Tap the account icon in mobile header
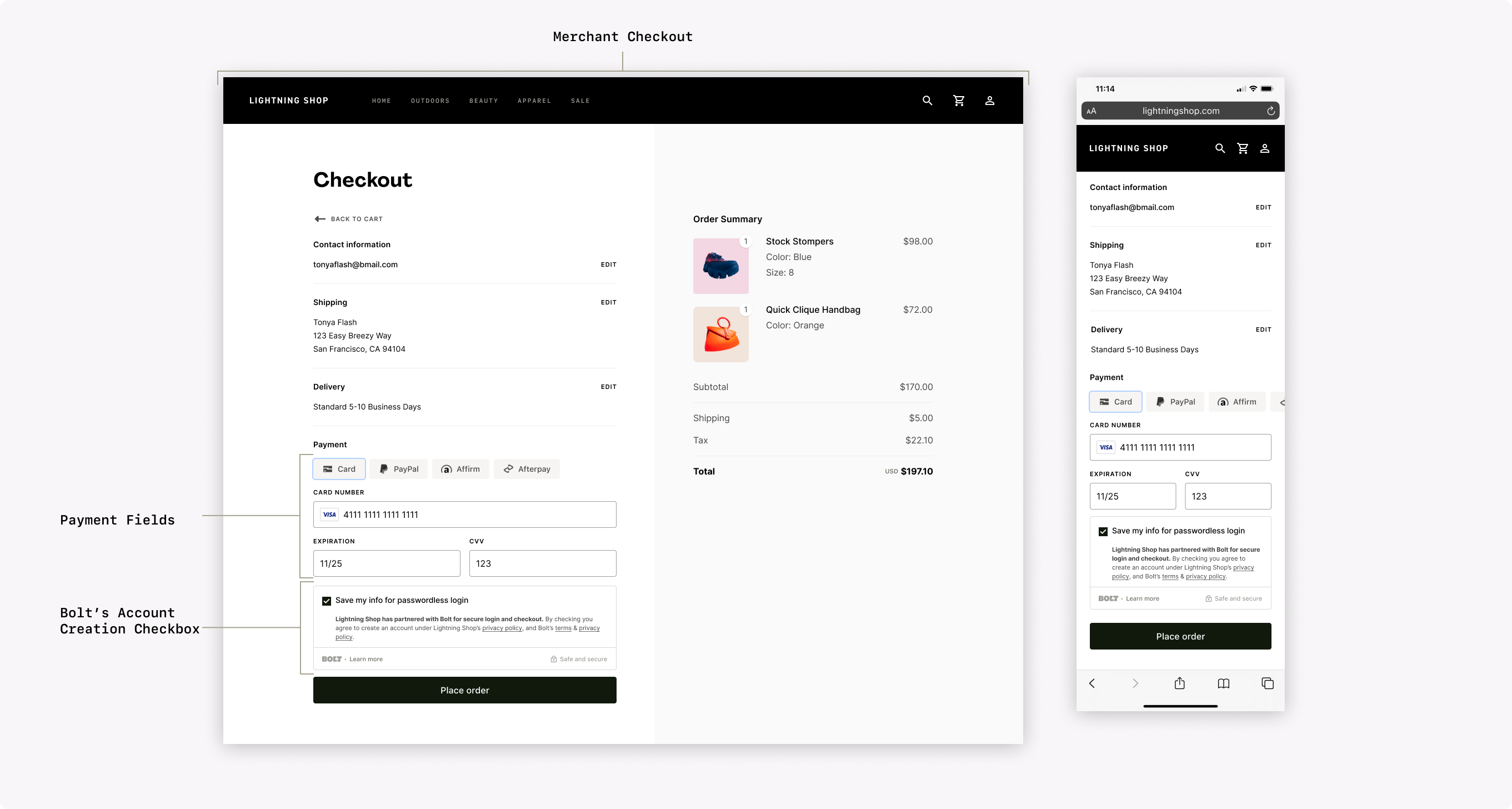 [x=1265, y=148]
